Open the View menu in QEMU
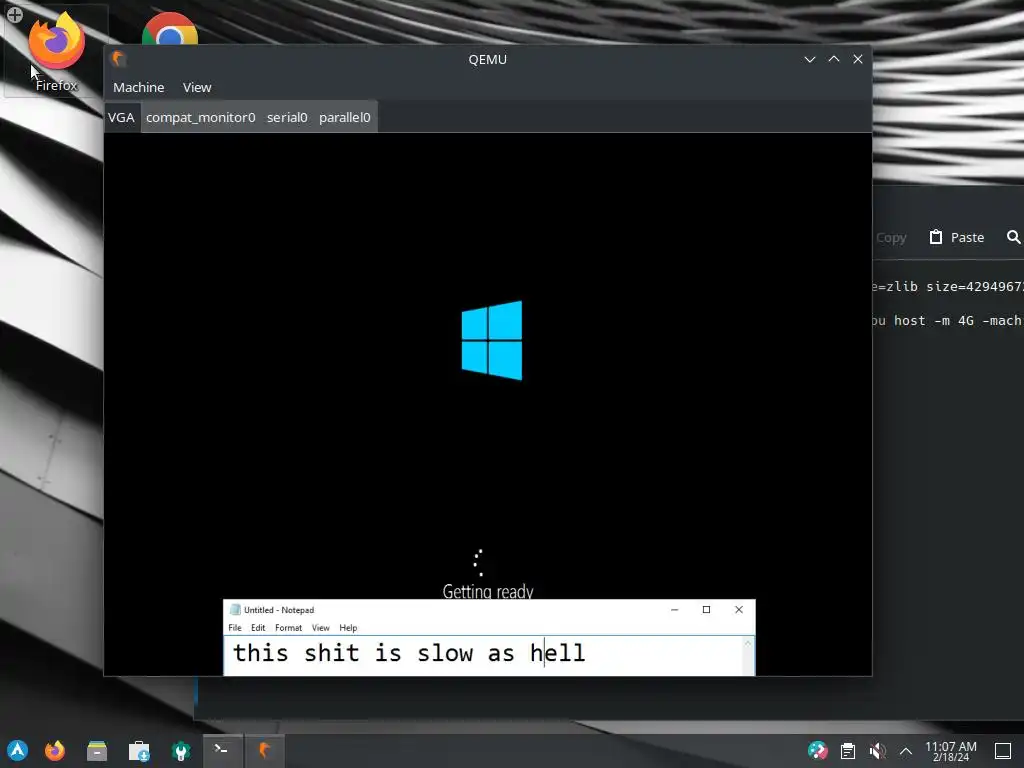This screenshot has height=768, width=1024. [x=197, y=88]
